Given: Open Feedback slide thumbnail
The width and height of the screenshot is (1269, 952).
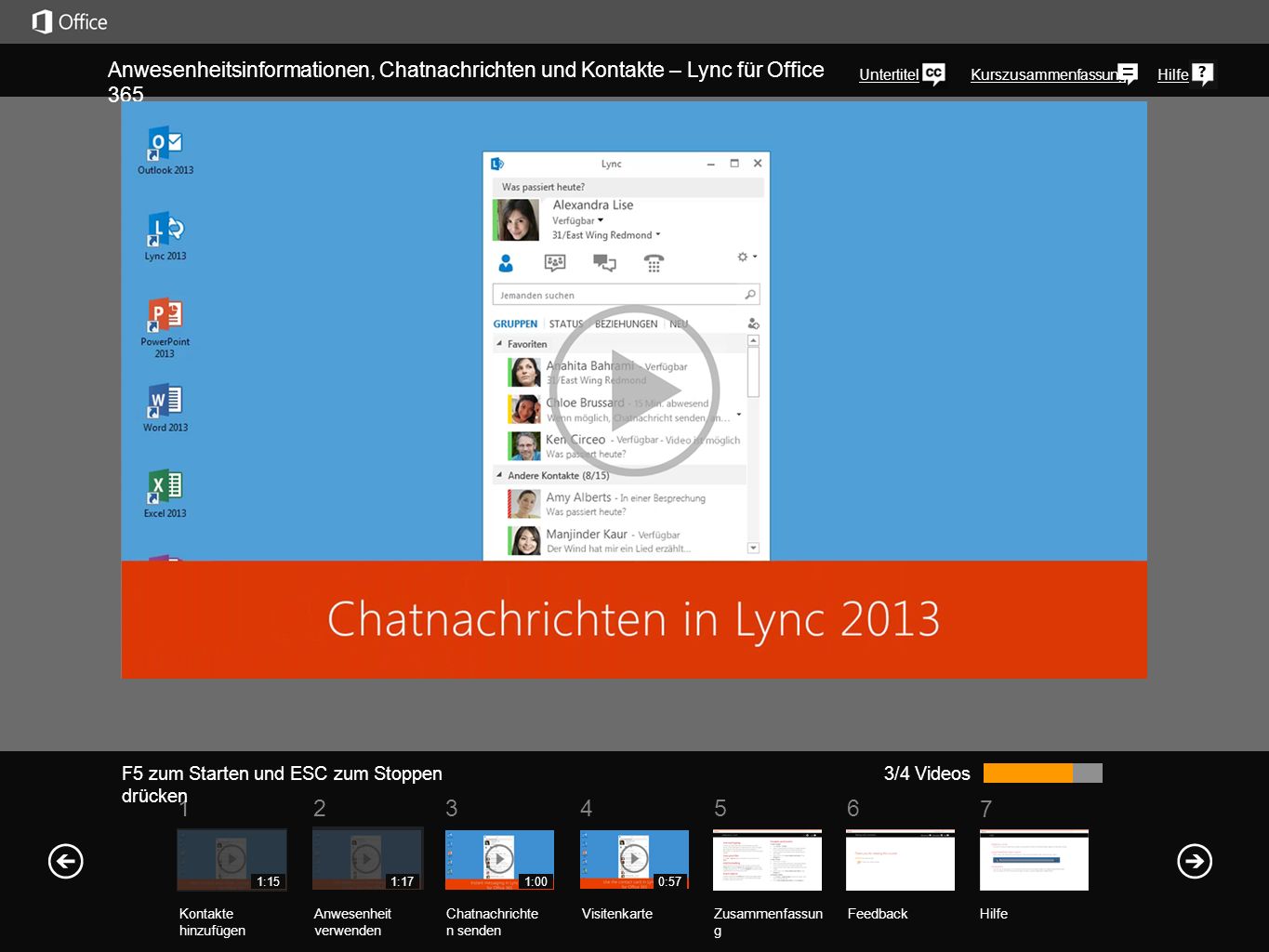Looking at the screenshot, I should [900, 860].
